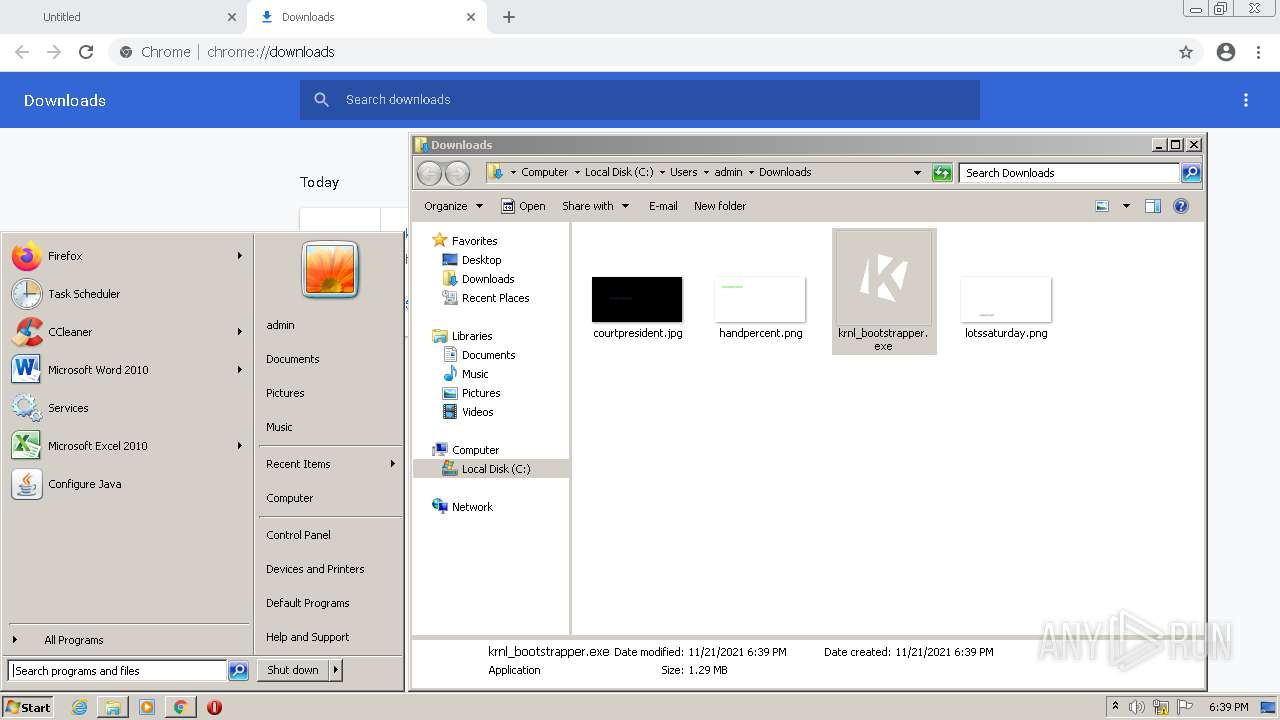Click the Explorer Forward navigation button
Screen dimensions: 1280x720
click(x=457, y=172)
